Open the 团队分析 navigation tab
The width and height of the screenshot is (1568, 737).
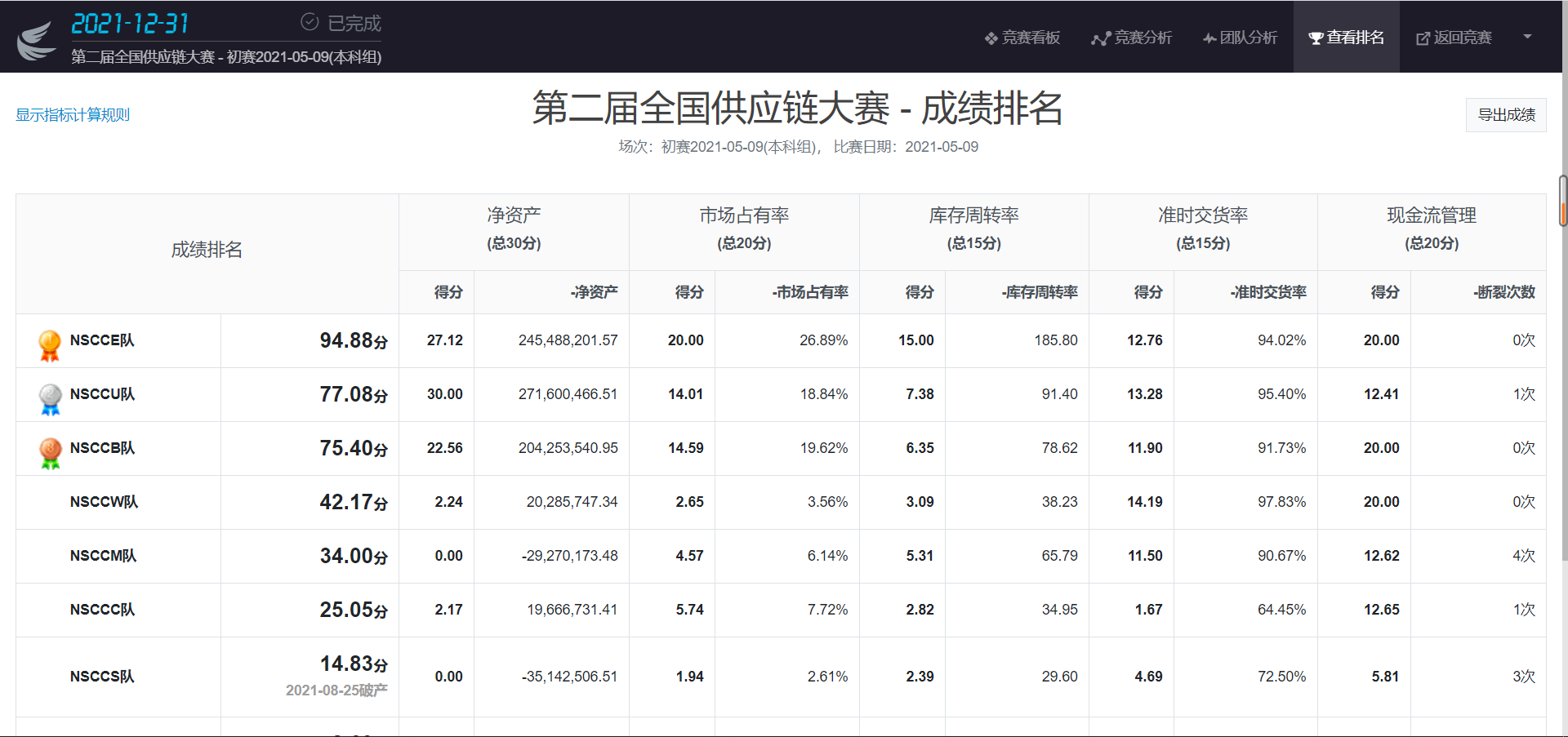[x=1240, y=38]
